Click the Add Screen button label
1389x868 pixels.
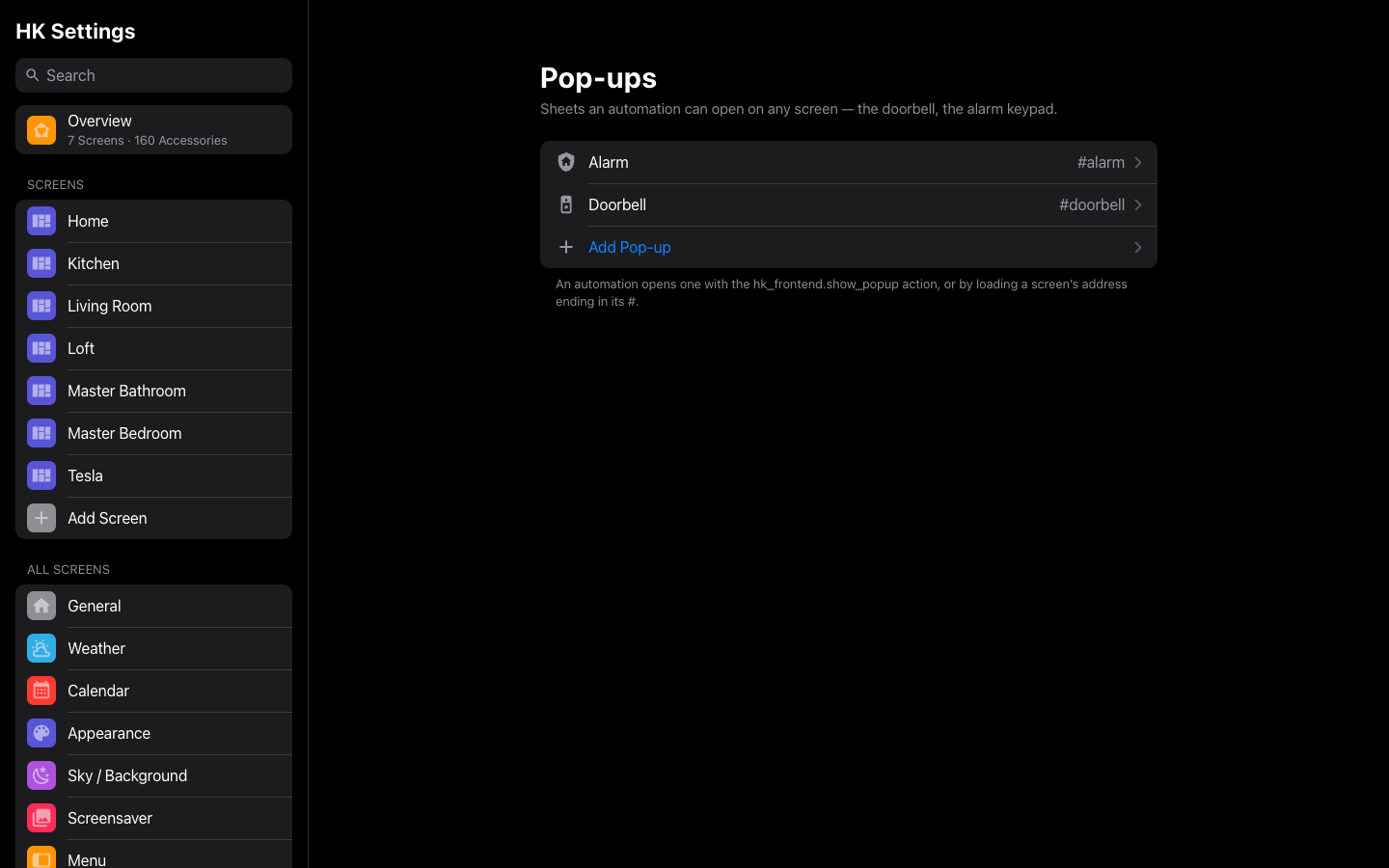click(107, 518)
